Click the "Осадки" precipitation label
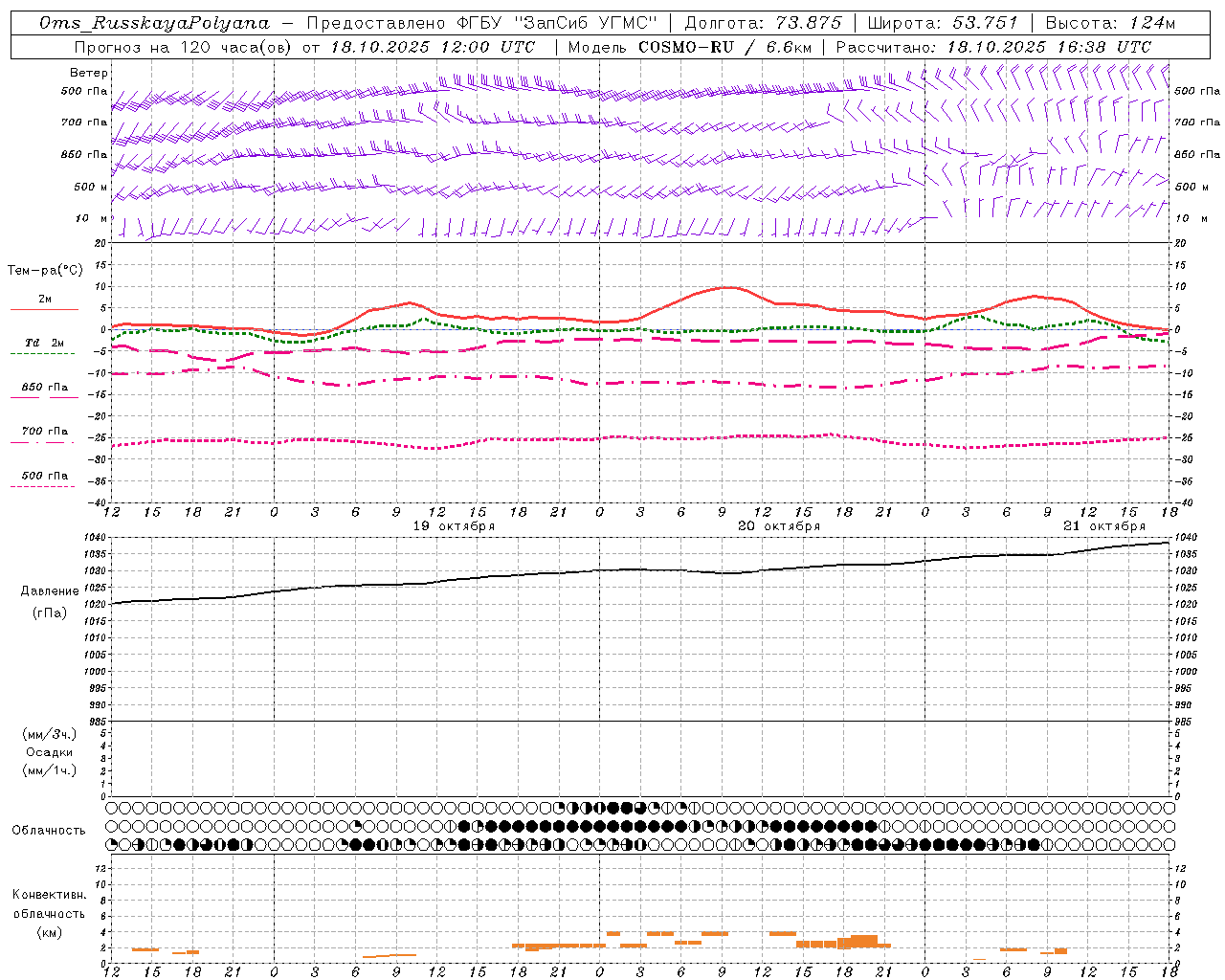This screenshot has width=1225, height=980. coord(50,752)
